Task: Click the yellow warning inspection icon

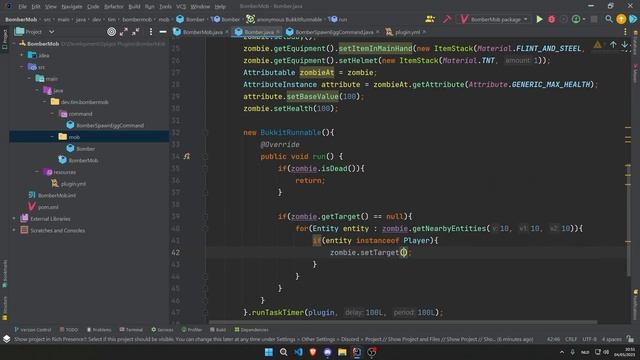Action: point(598,44)
